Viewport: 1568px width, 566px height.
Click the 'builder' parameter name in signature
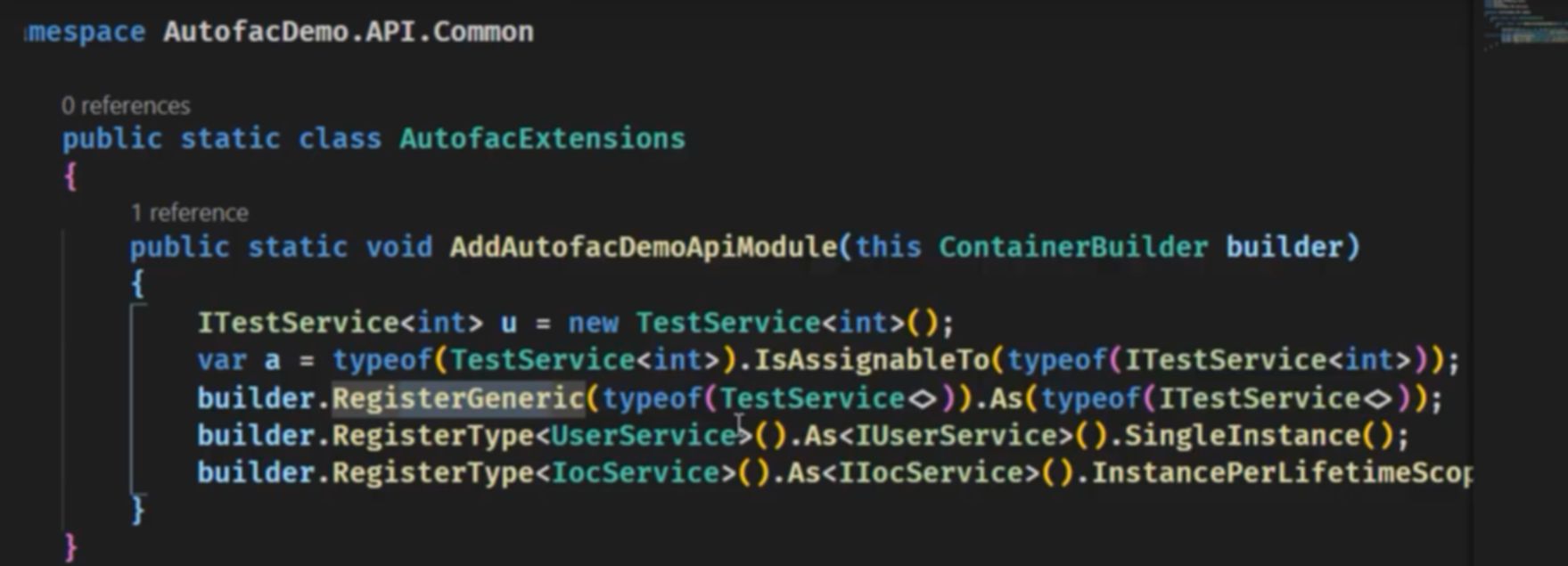point(1285,247)
